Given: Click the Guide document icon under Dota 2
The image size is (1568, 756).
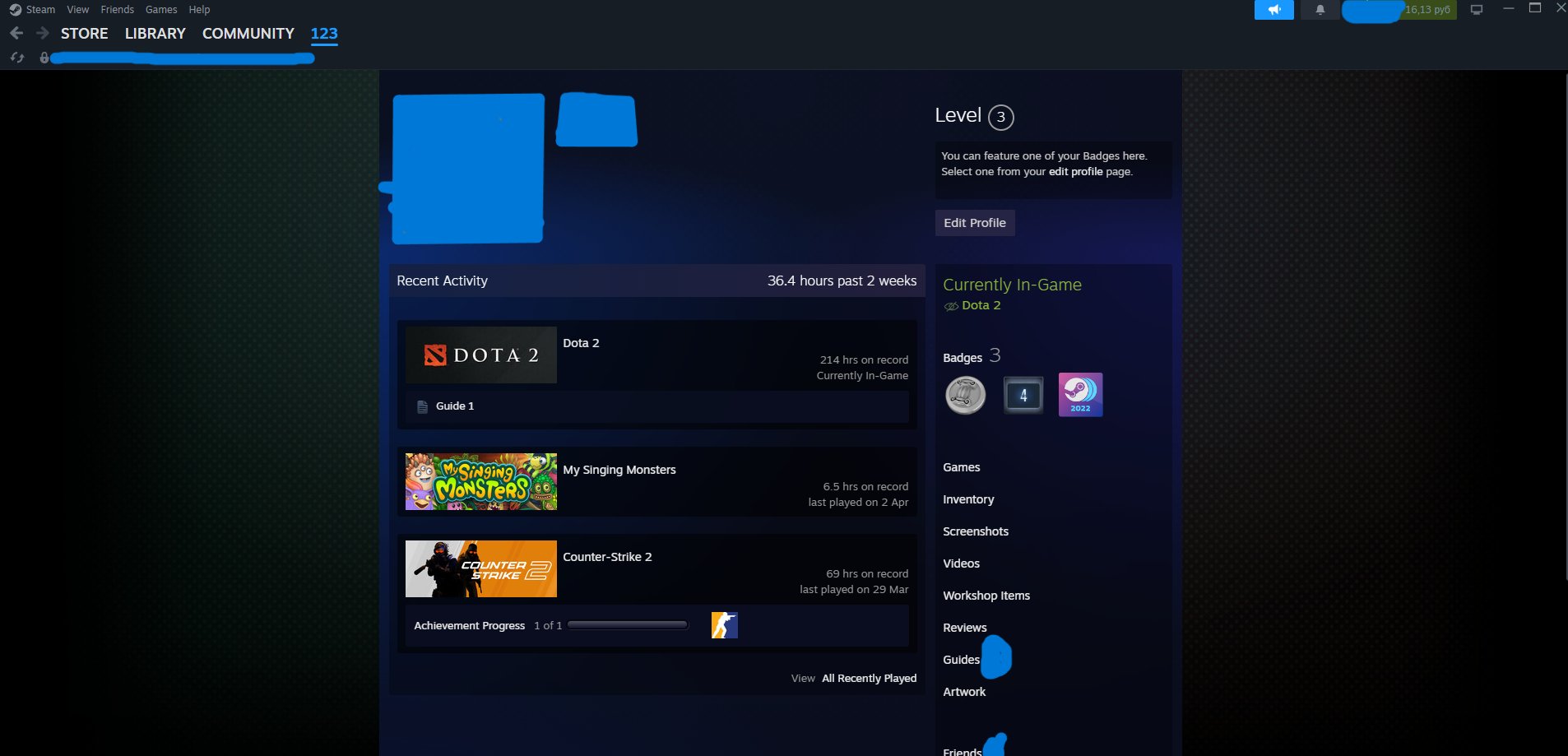Looking at the screenshot, I should [x=422, y=406].
